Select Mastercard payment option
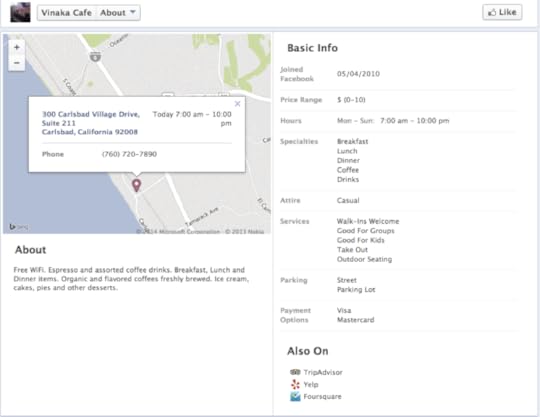This screenshot has height=417, width=540. click(x=355, y=320)
